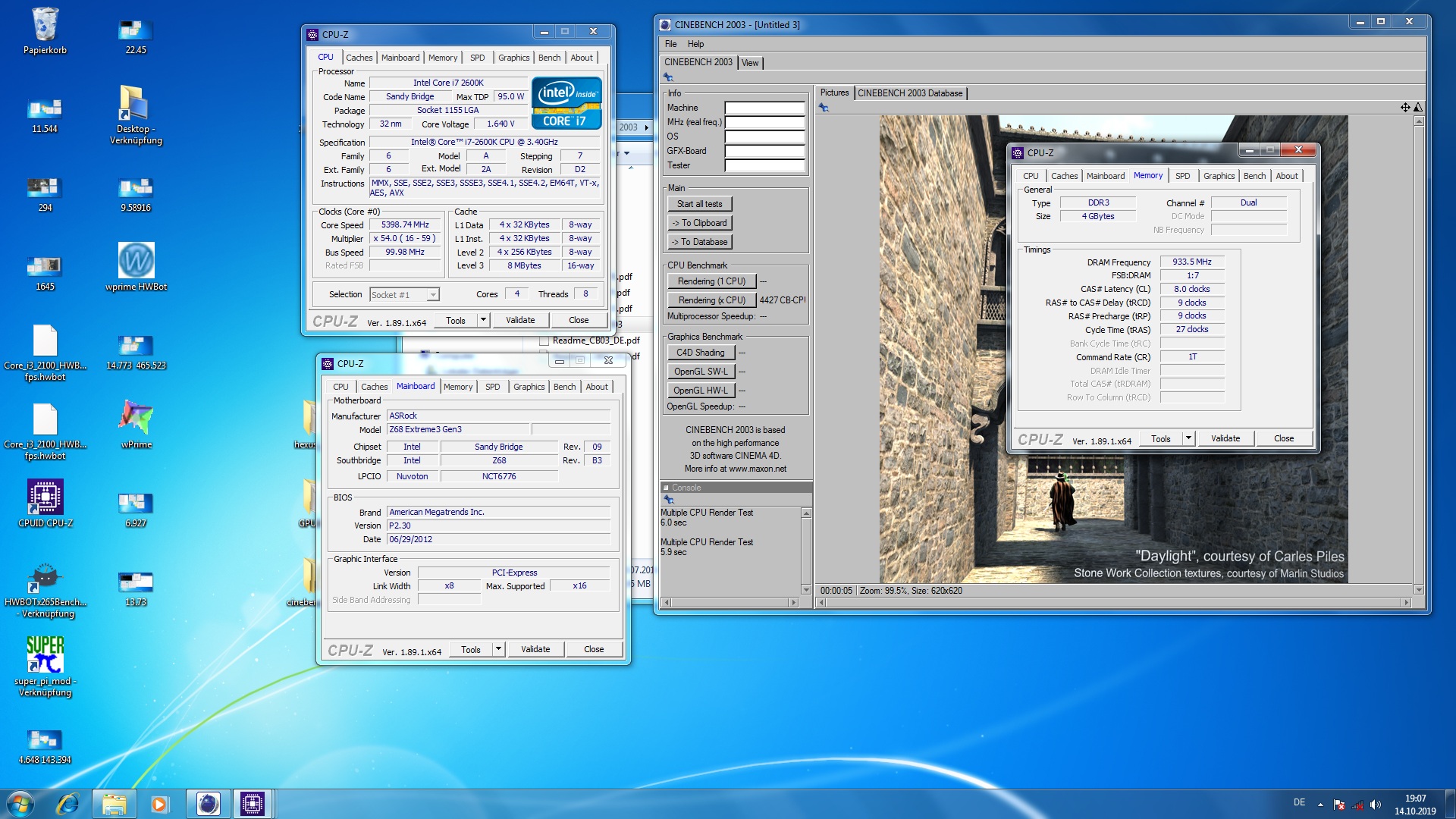Open the Core_i3_2100_HWB fps.hwbot file above CPUID
1456x819 pixels.
pyautogui.click(x=45, y=431)
